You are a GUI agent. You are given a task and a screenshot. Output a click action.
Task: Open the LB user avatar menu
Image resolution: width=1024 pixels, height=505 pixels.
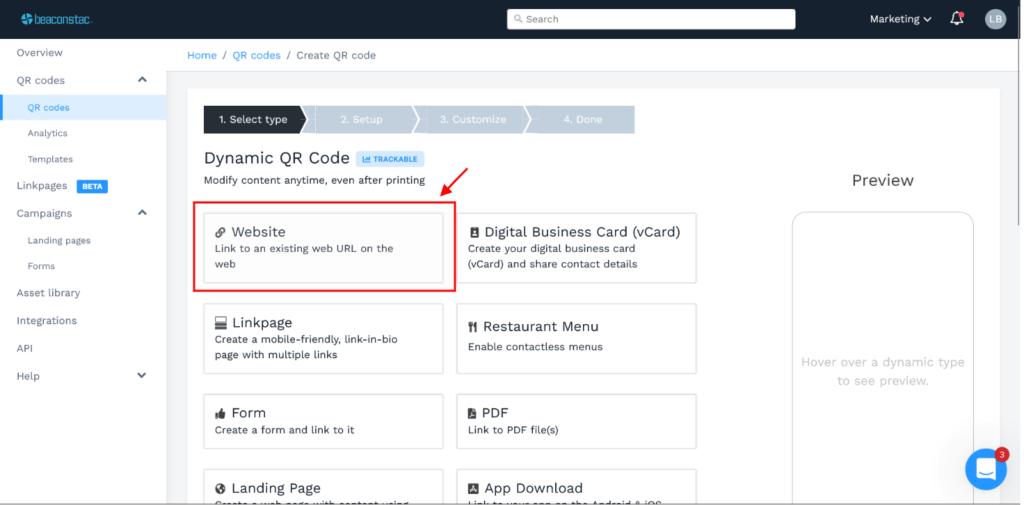pyautogui.click(x=995, y=19)
